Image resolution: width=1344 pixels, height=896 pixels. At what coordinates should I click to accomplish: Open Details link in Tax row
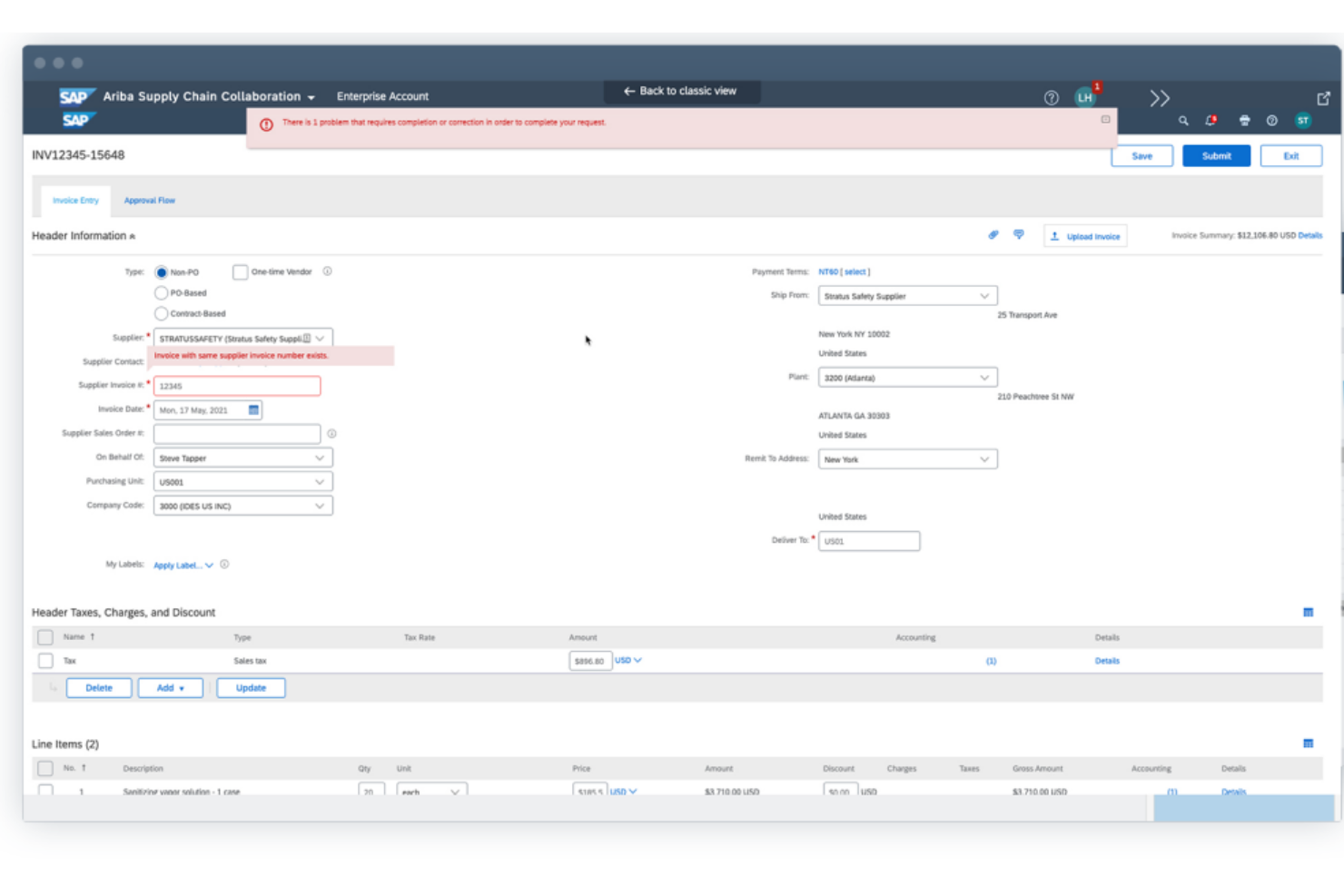(1107, 661)
